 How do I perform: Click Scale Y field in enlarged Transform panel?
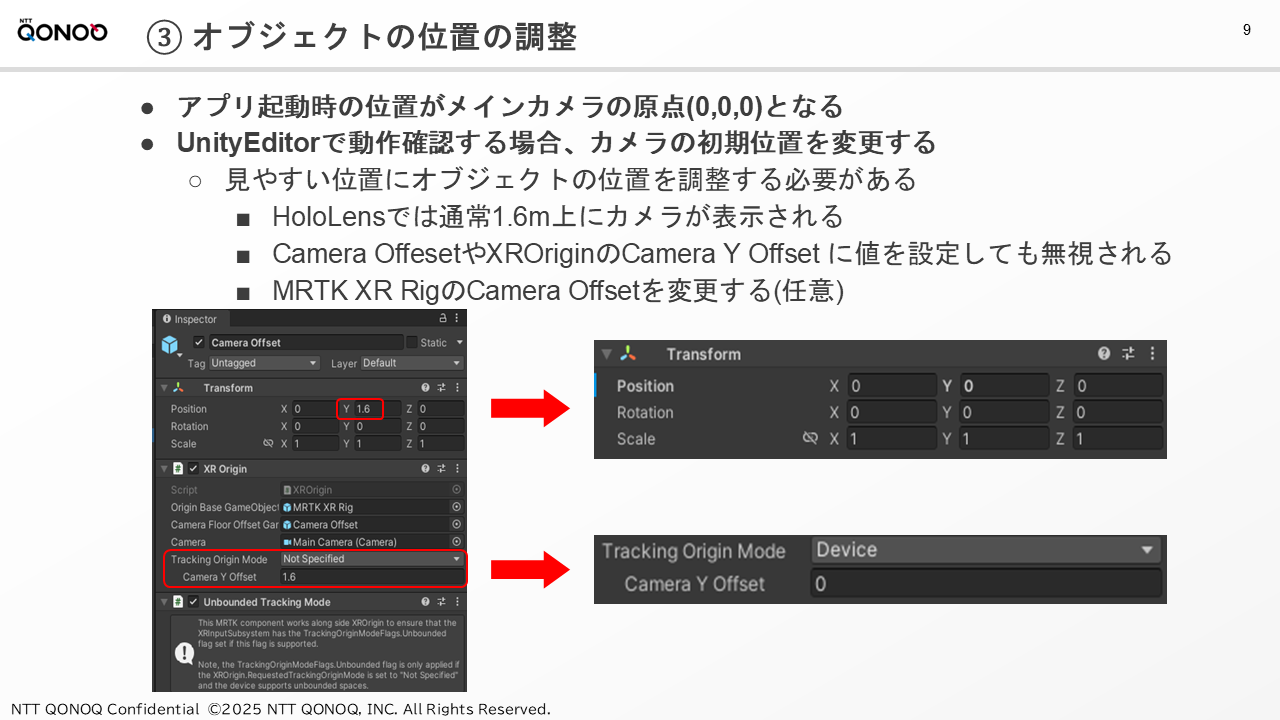coord(1004,438)
